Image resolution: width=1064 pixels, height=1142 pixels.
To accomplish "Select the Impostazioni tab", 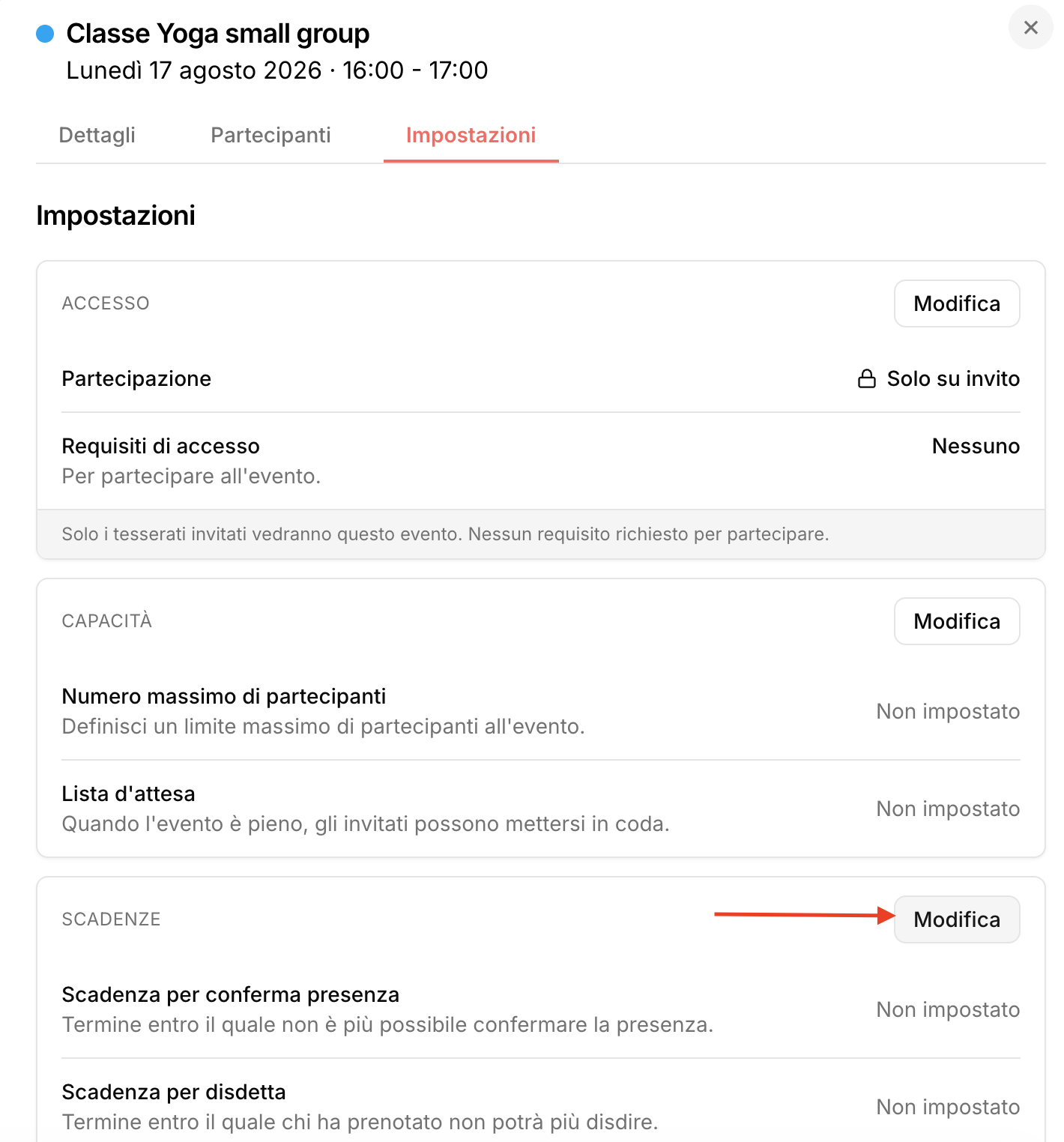I will coord(471,135).
